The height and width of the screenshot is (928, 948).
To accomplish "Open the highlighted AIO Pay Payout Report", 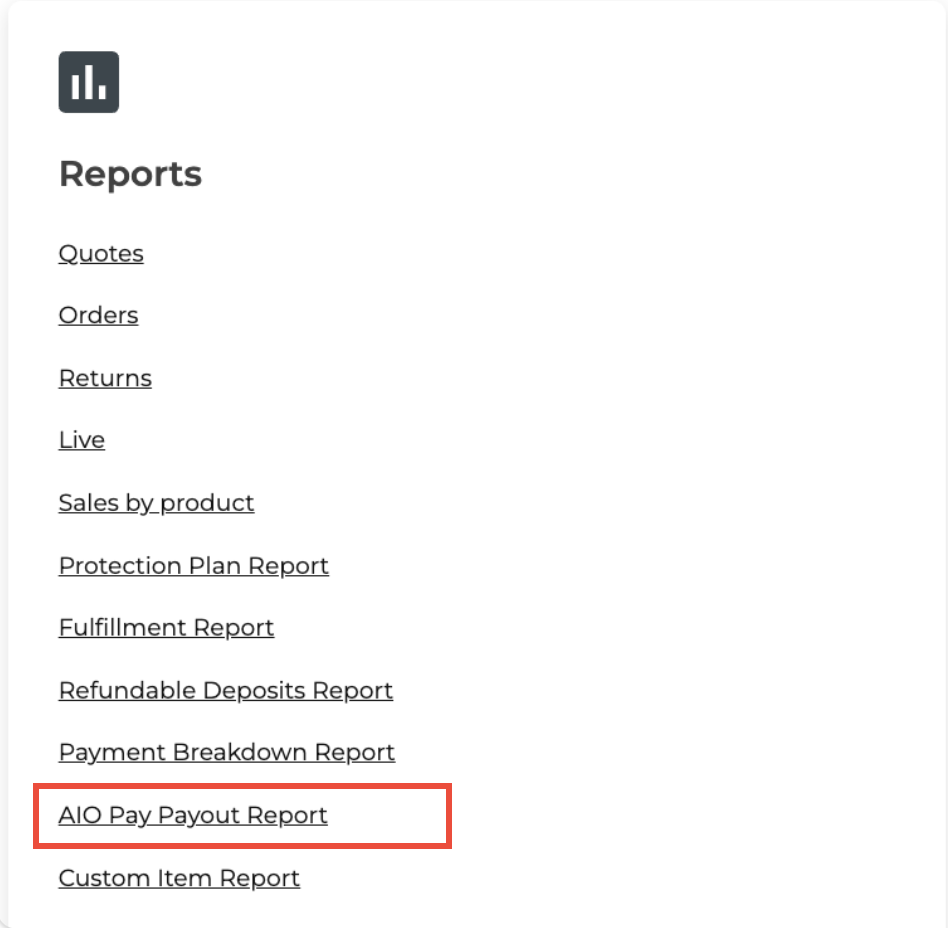I will pos(193,816).
